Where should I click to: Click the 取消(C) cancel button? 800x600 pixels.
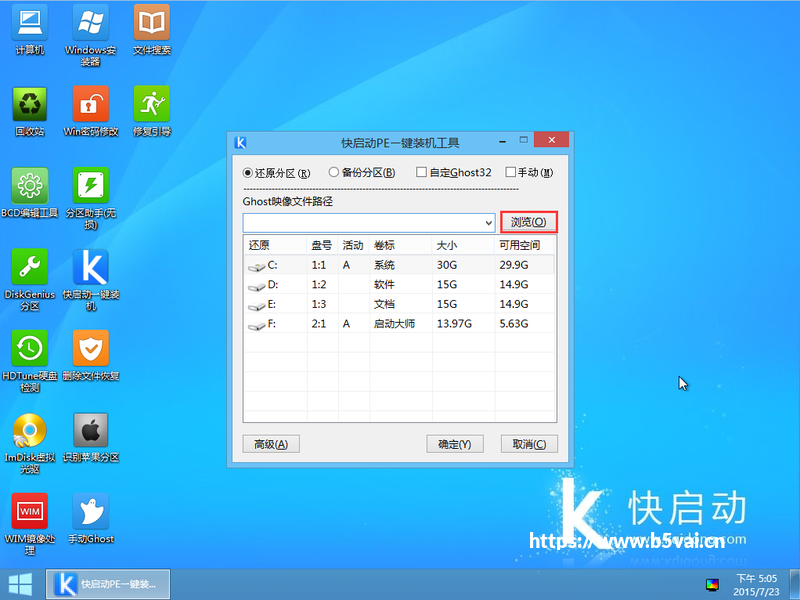point(529,444)
